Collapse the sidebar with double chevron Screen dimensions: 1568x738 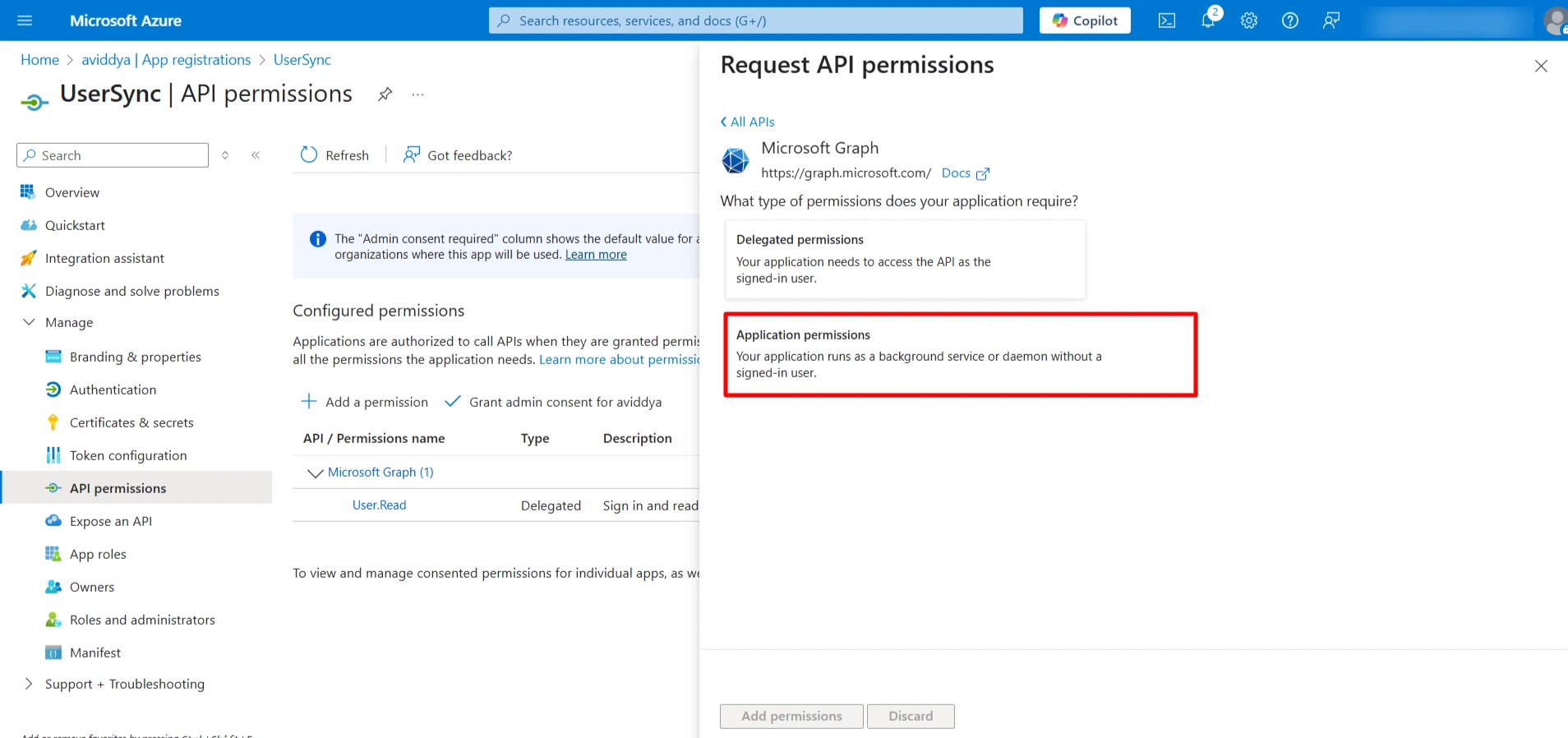click(256, 155)
